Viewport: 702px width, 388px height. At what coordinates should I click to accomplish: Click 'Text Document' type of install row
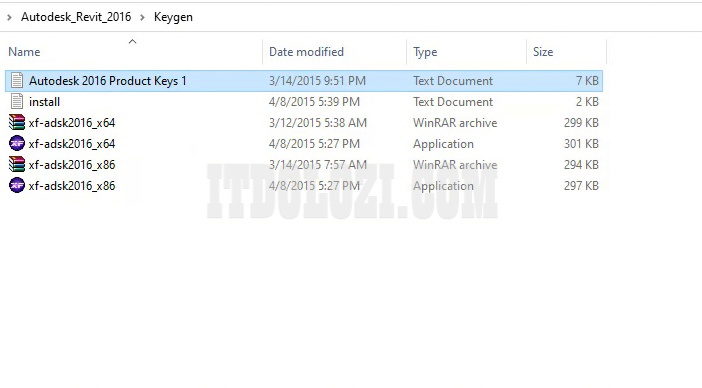[x=453, y=102]
